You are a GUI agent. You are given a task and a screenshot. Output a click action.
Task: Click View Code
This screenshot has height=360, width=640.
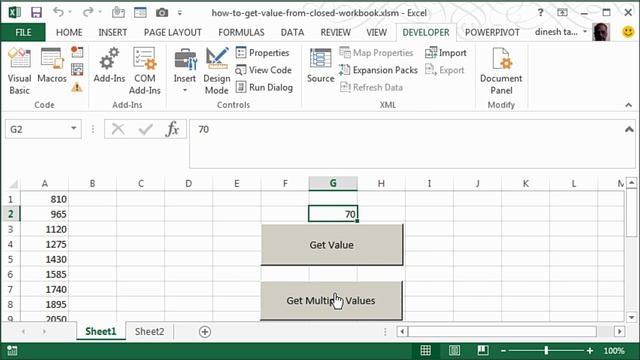[x=264, y=70]
